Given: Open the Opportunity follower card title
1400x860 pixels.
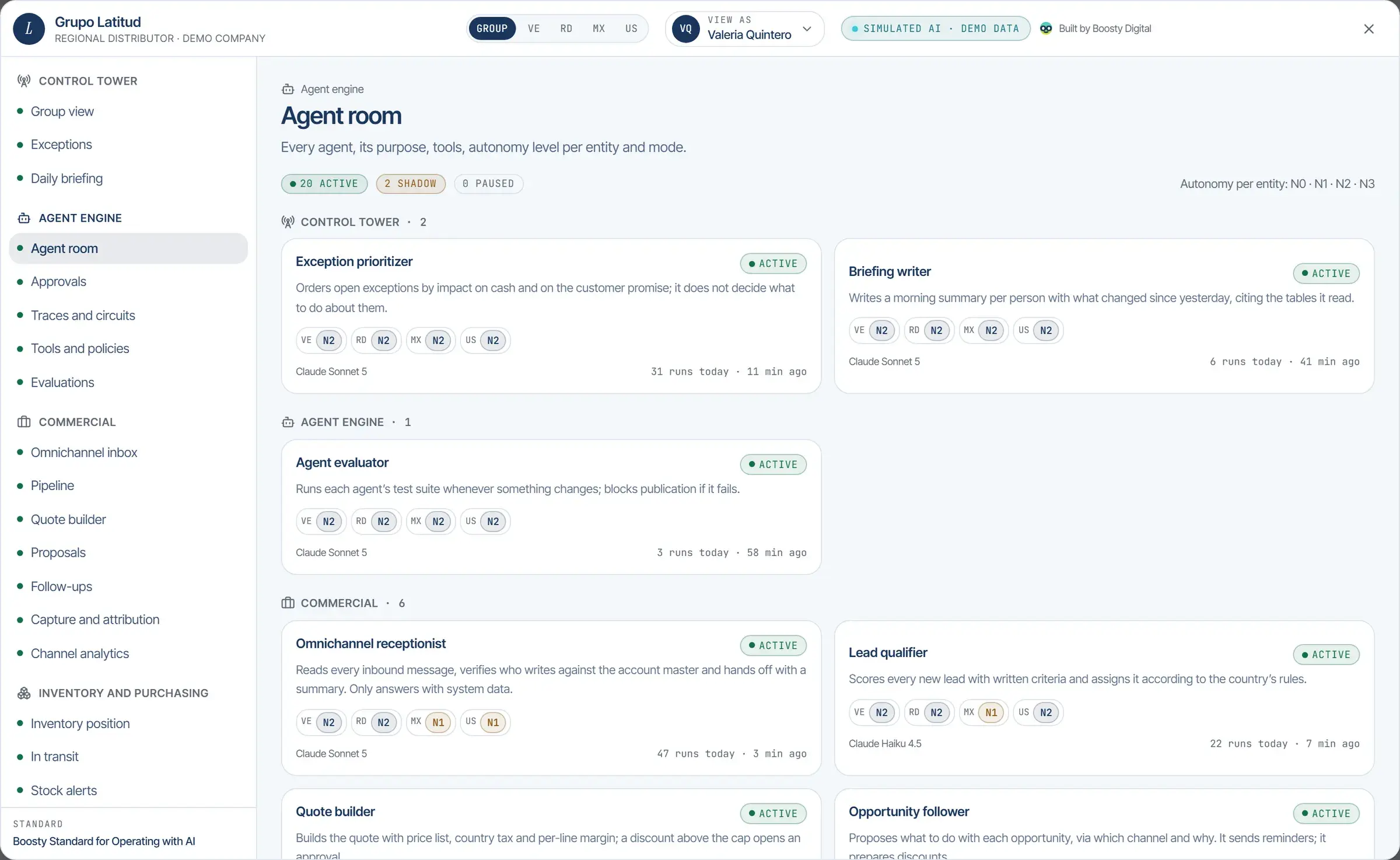Looking at the screenshot, I should click(x=909, y=812).
